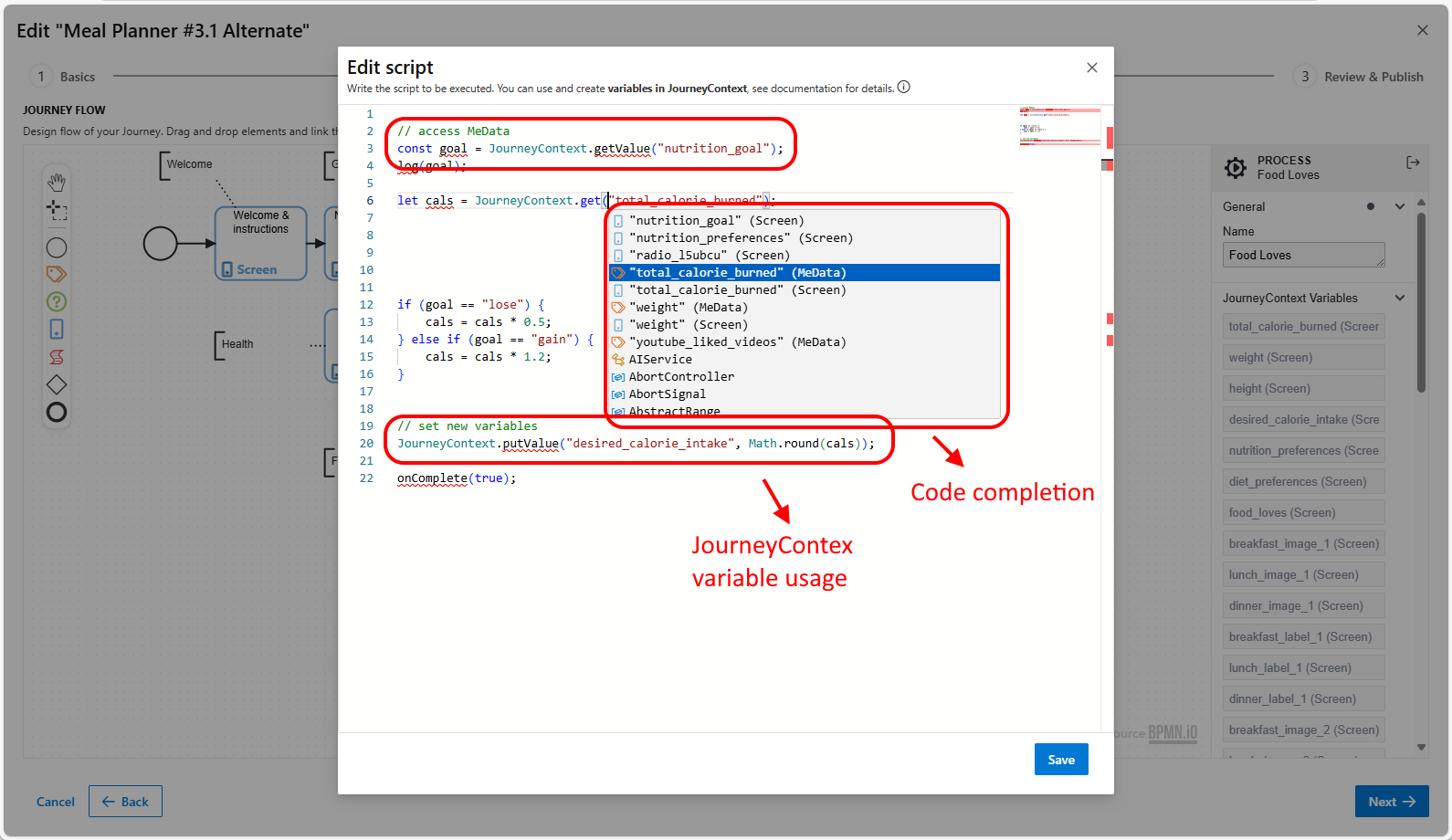Pick the red script task palette icon

pyautogui.click(x=57, y=357)
